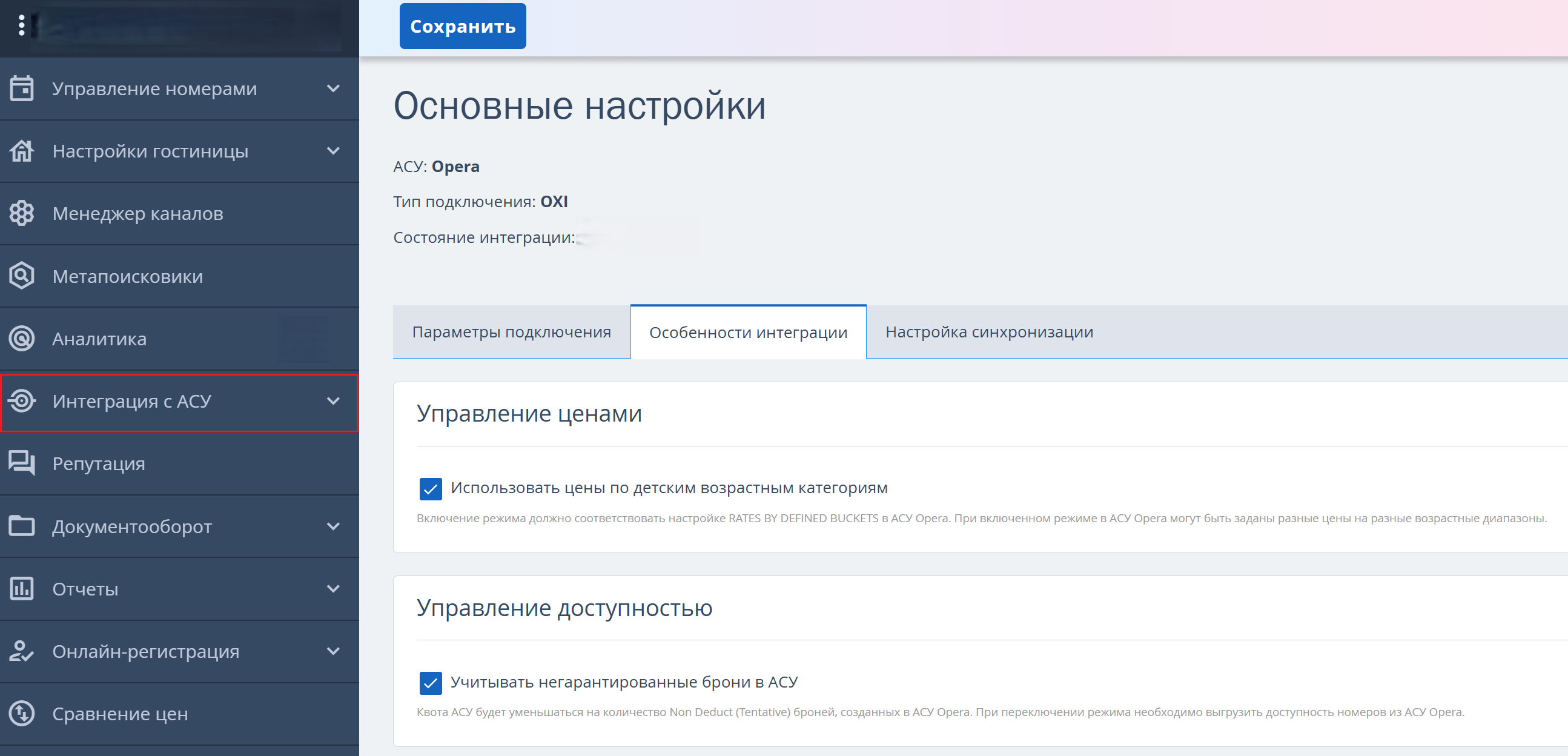Uncheck Учитывать негарантированные брони в АСУ
Viewport: 1568px width, 756px height.
tap(431, 683)
